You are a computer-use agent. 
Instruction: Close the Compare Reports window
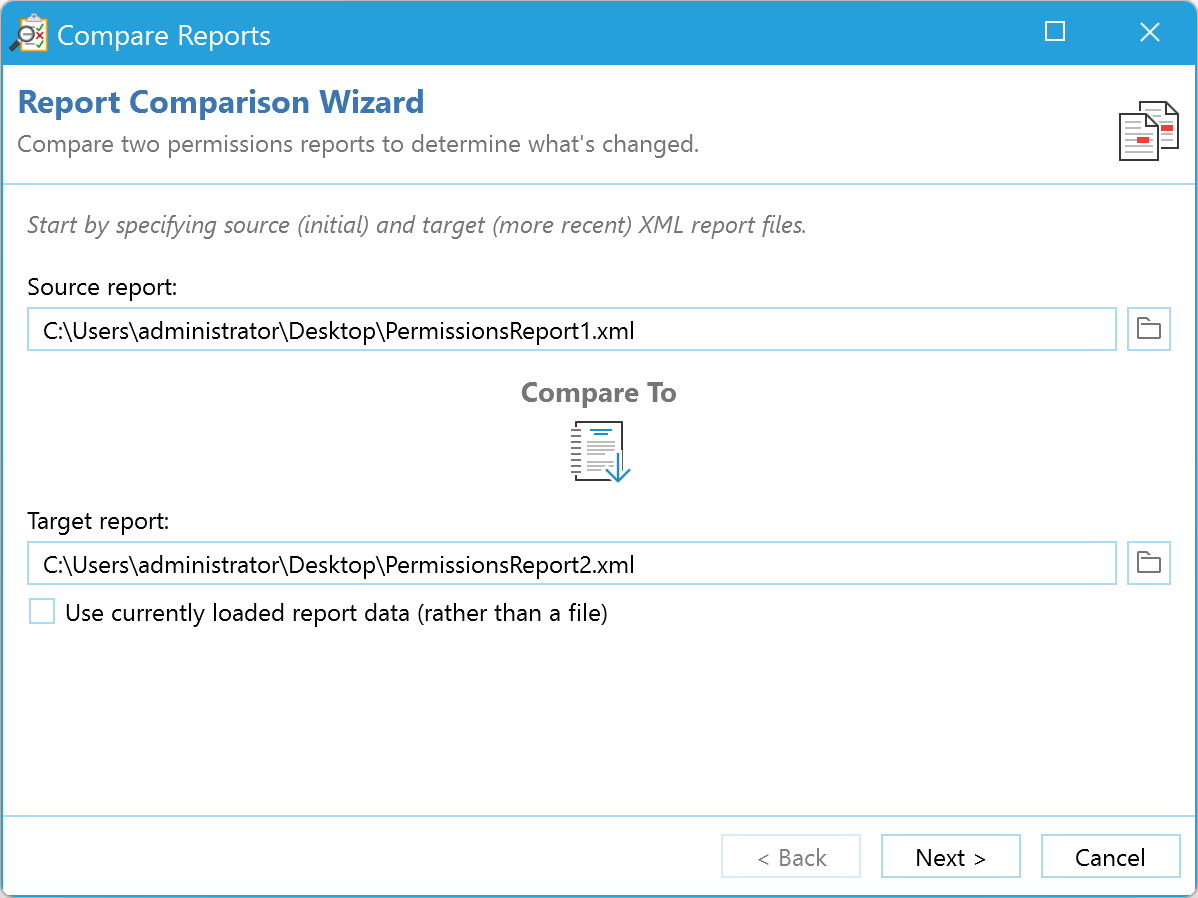[1149, 31]
